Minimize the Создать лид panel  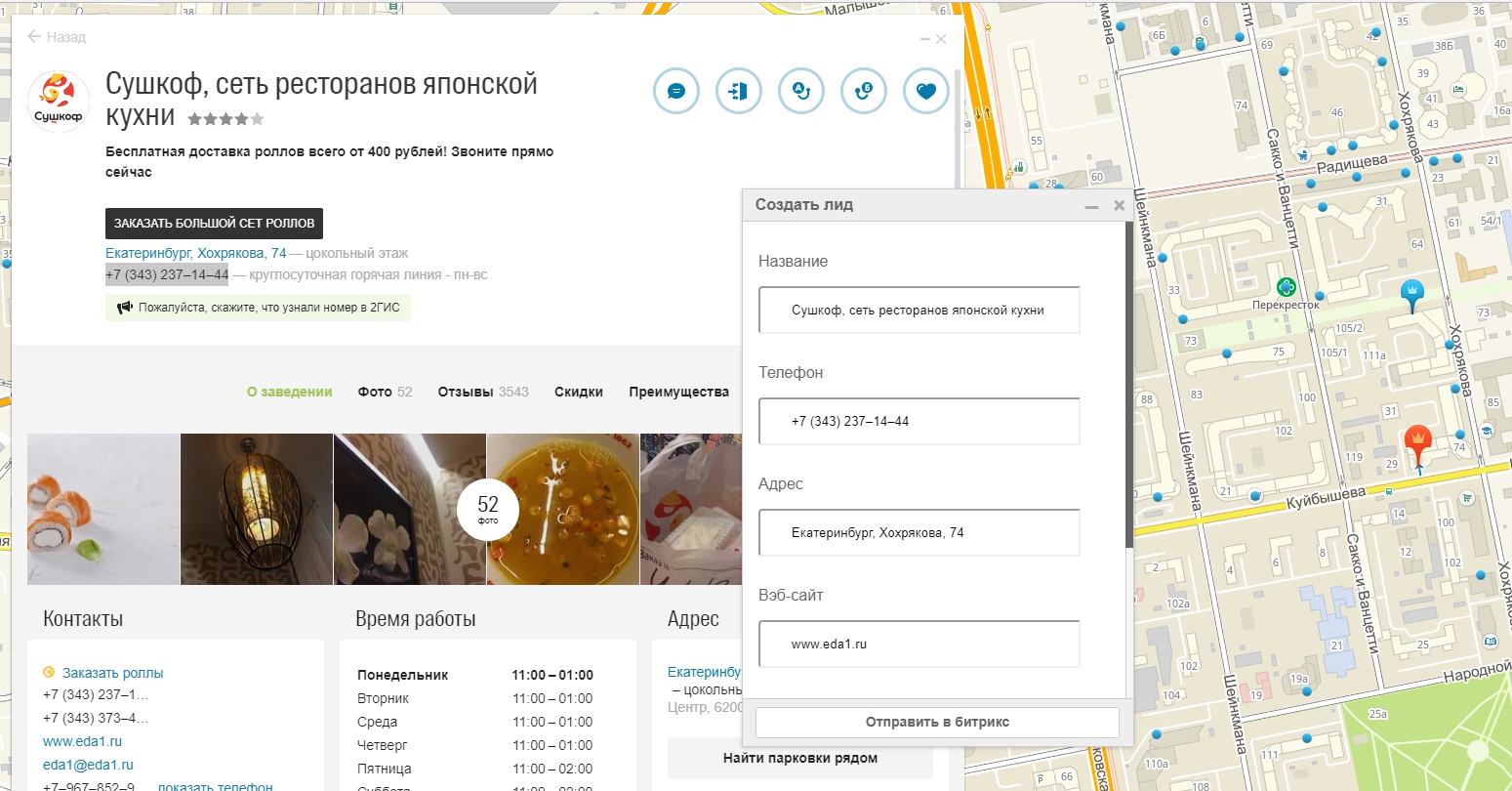[x=1091, y=206]
